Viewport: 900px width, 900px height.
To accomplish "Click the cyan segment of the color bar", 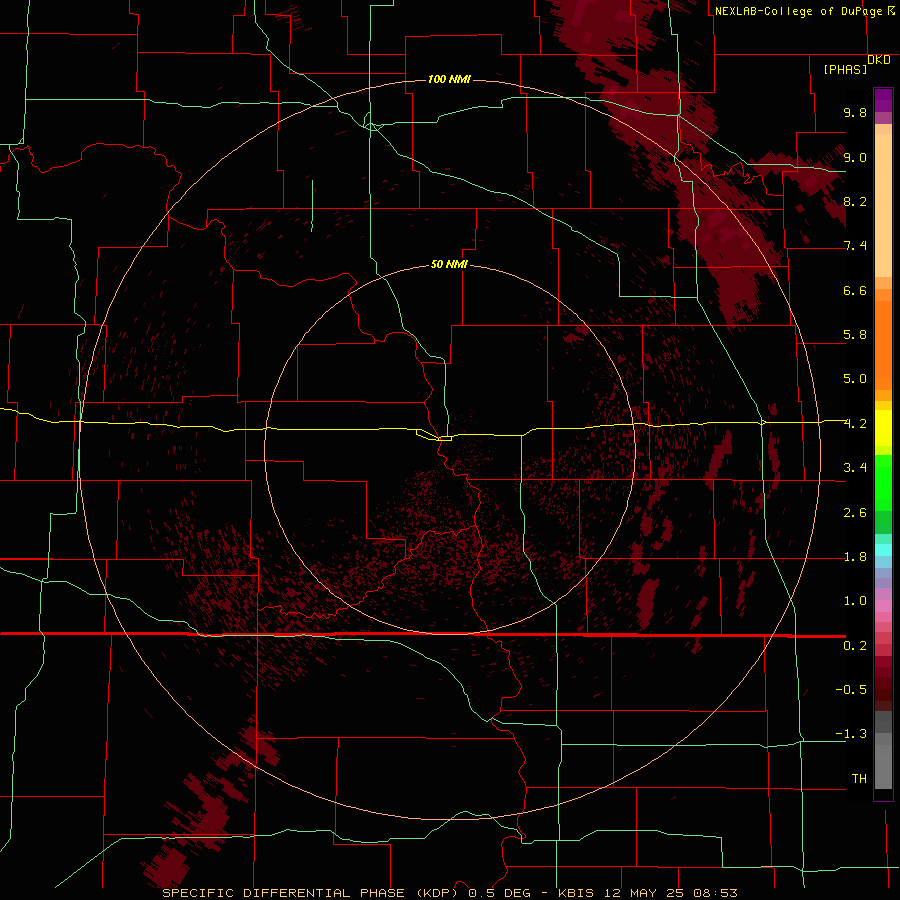I will (883, 550).
